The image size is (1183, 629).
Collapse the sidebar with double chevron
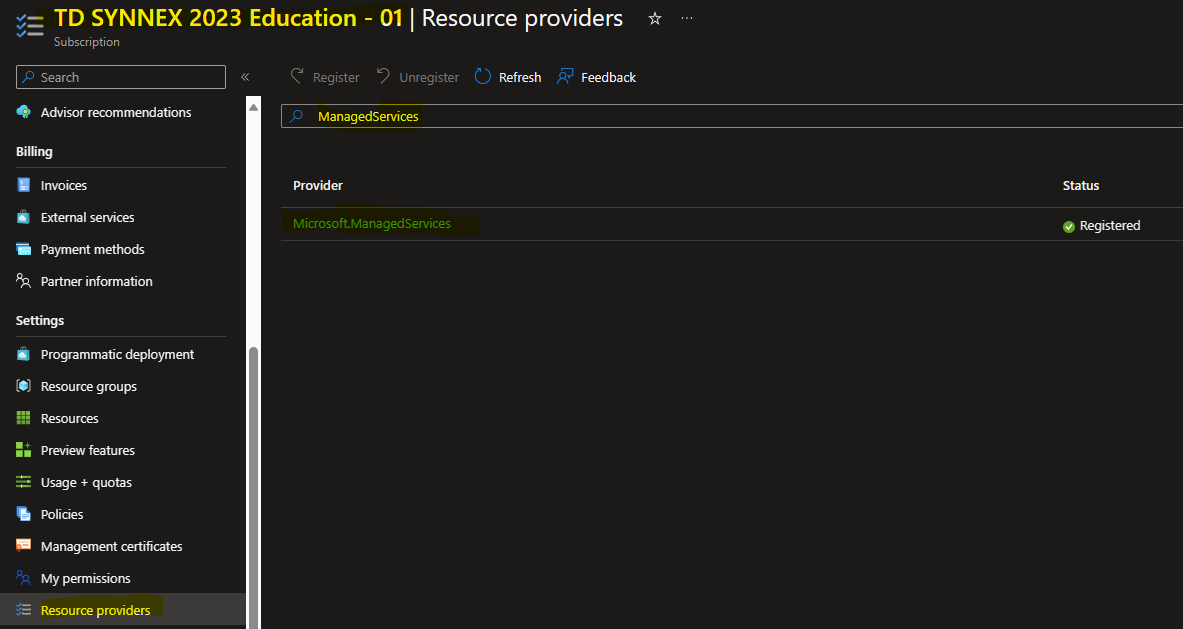[x=245, y=77]
